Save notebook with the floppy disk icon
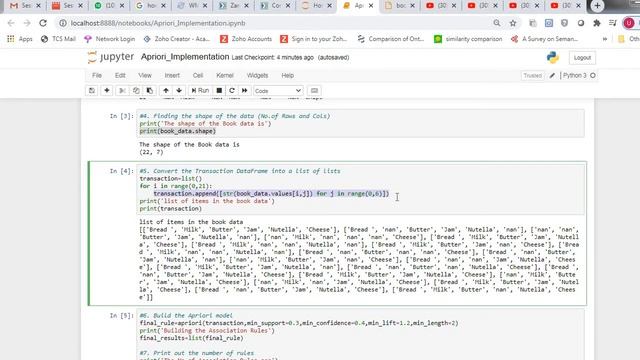This screenshot has width=640, height=360. coord(92,91)
